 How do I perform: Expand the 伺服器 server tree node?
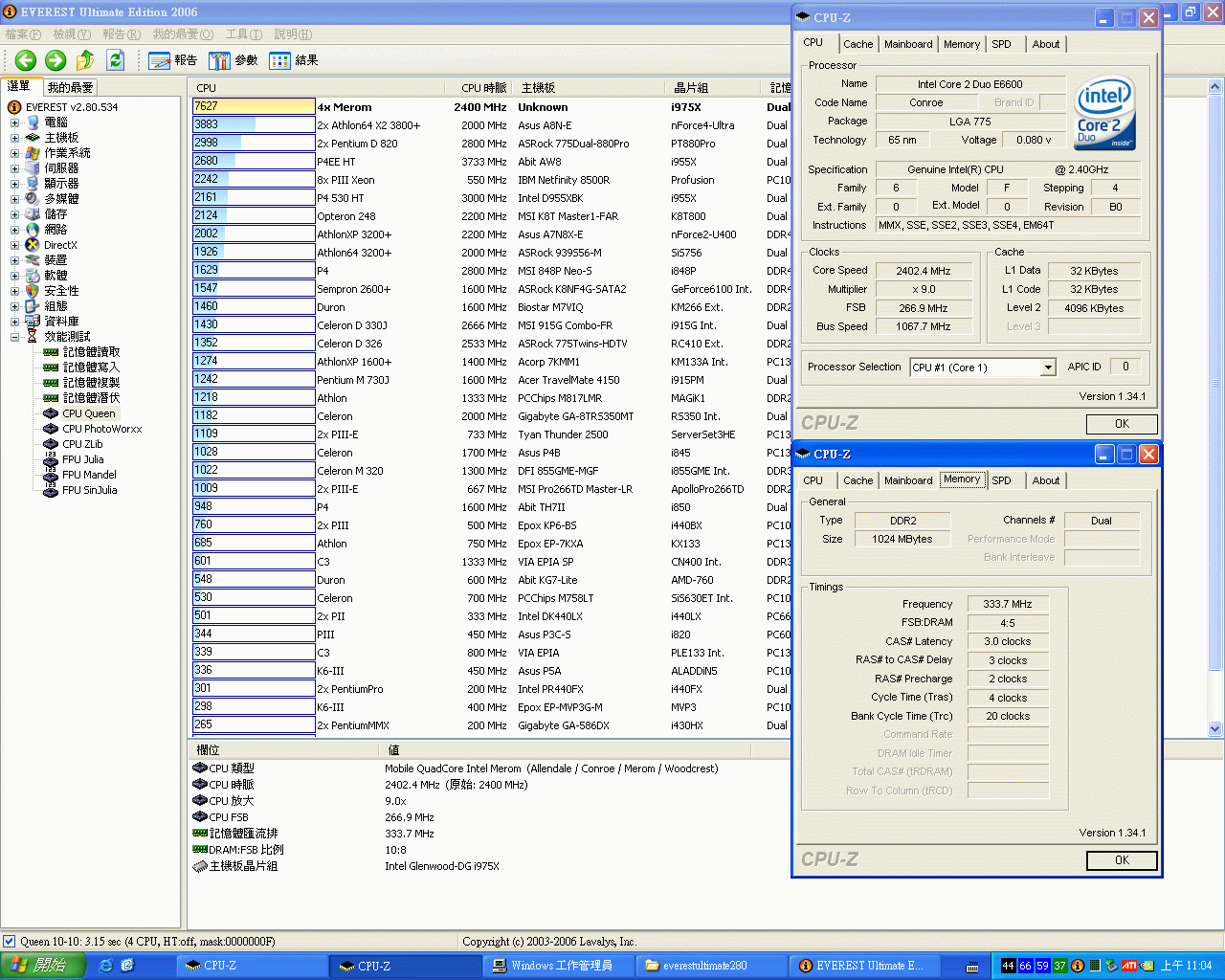pyautogui.click(x=14, y=168)
